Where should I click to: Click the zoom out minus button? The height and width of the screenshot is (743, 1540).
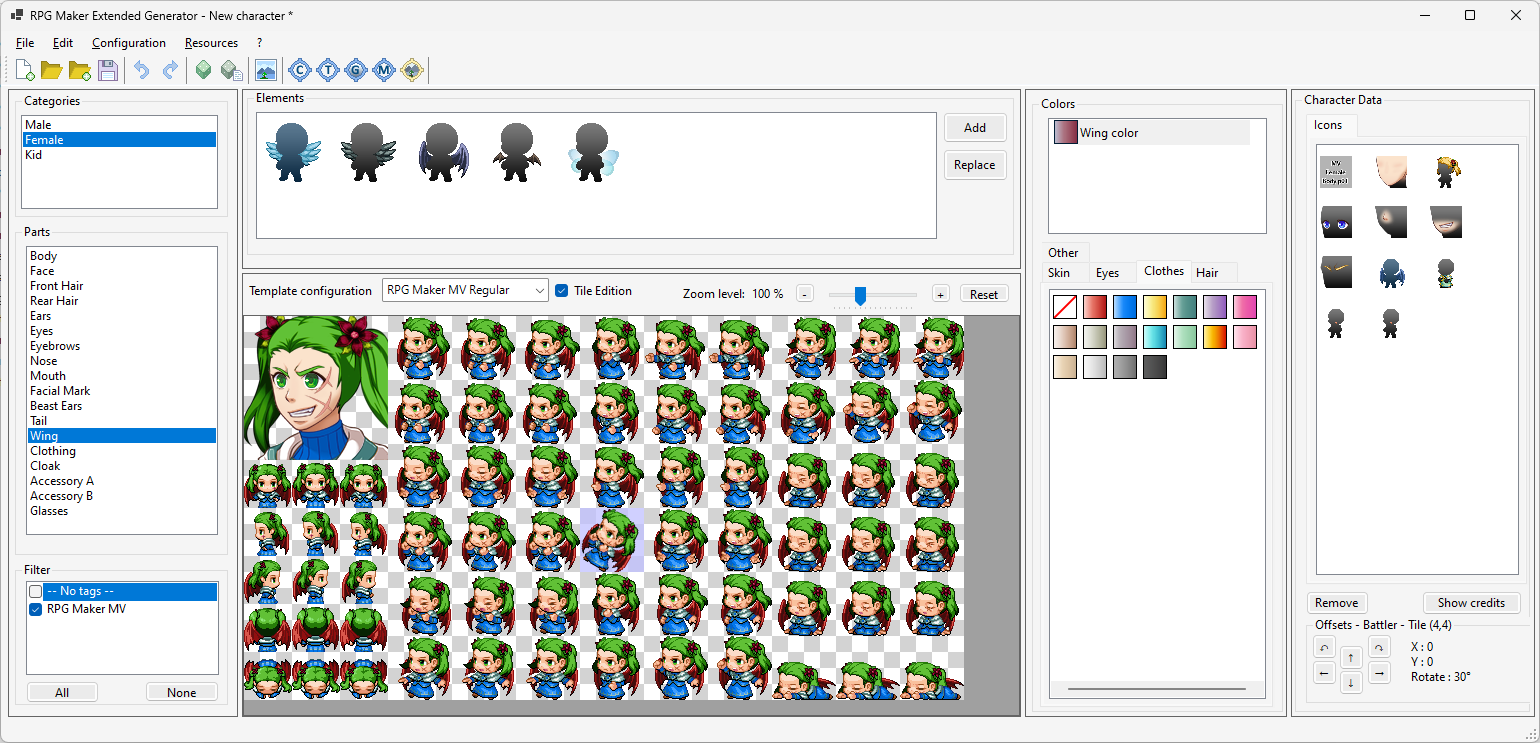tap(805, 294)
